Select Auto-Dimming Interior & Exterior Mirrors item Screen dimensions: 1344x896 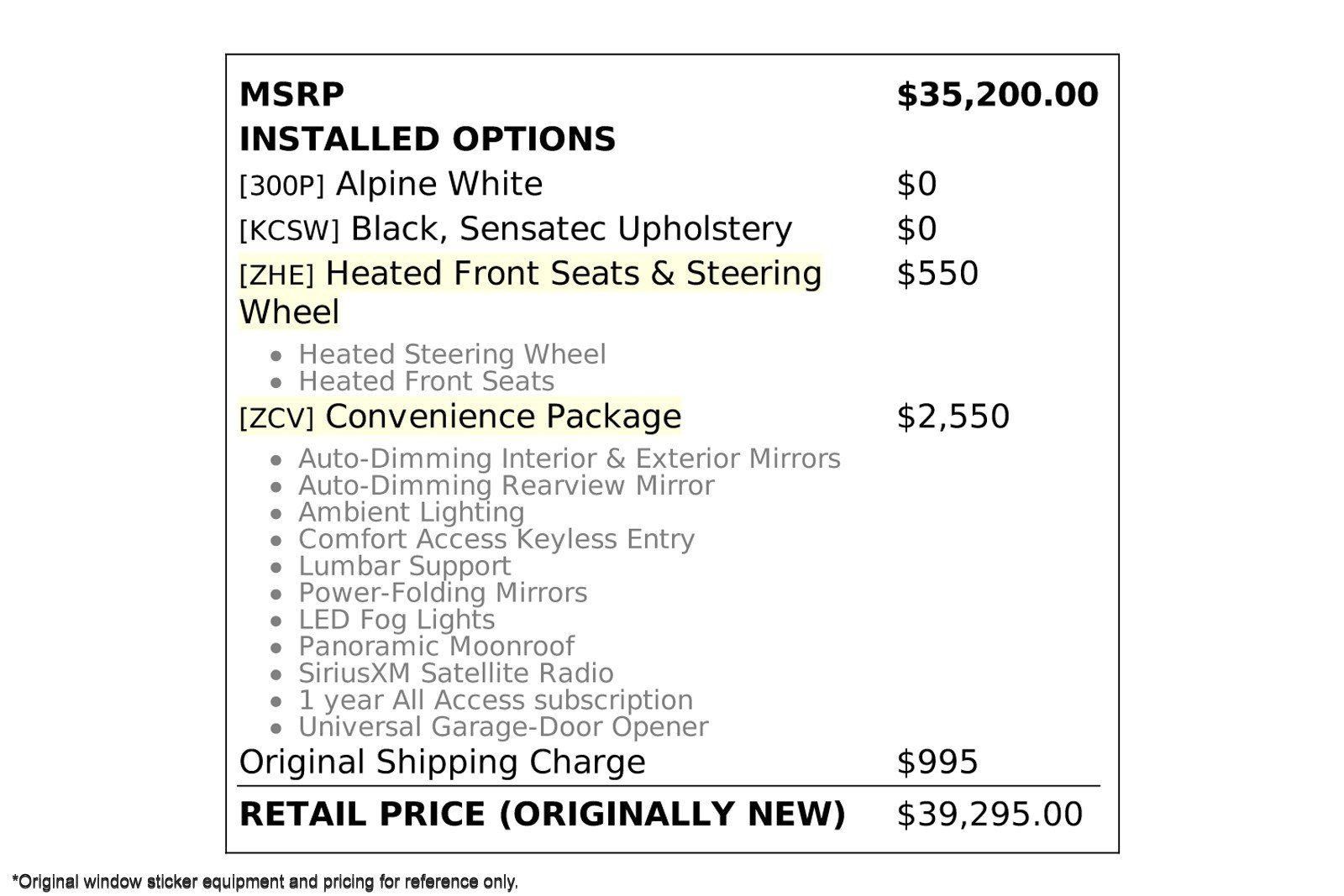[569, 458]
